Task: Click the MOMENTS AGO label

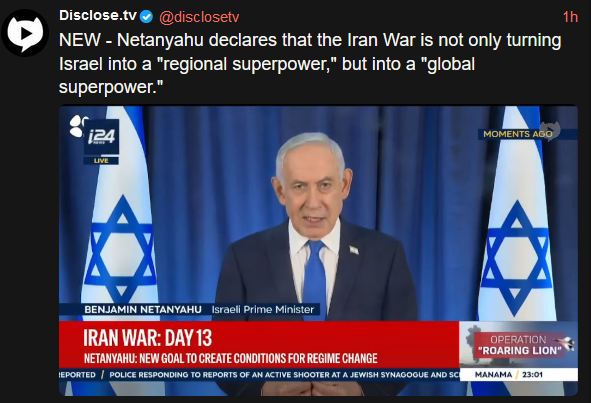Action: [x=518, y=134]
